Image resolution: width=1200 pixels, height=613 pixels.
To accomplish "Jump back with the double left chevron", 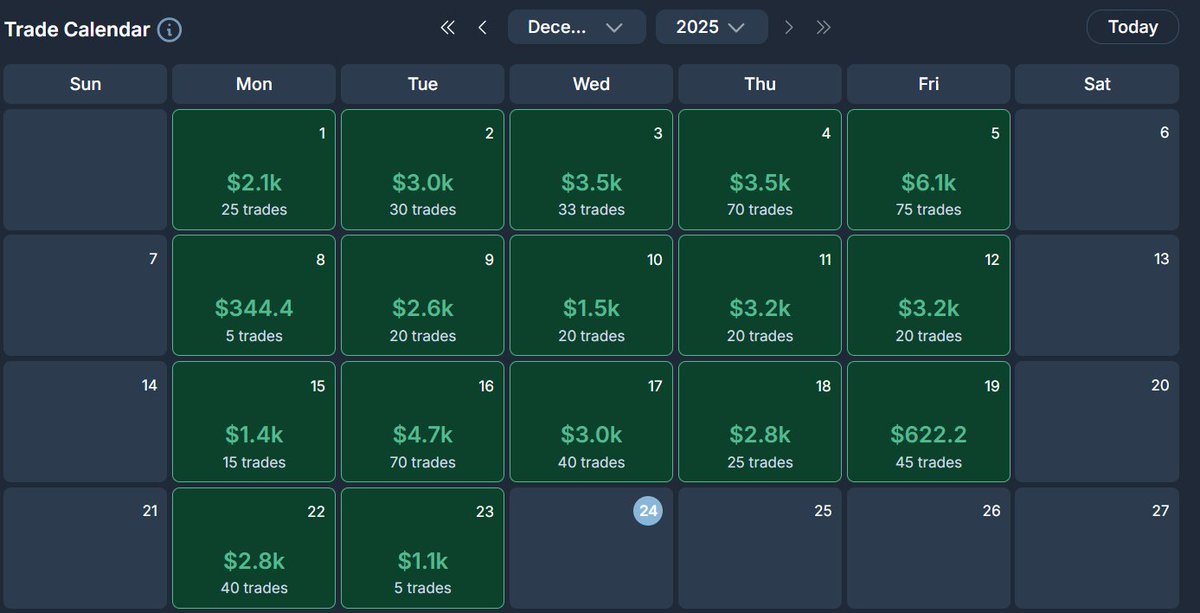I will point(448,28).
